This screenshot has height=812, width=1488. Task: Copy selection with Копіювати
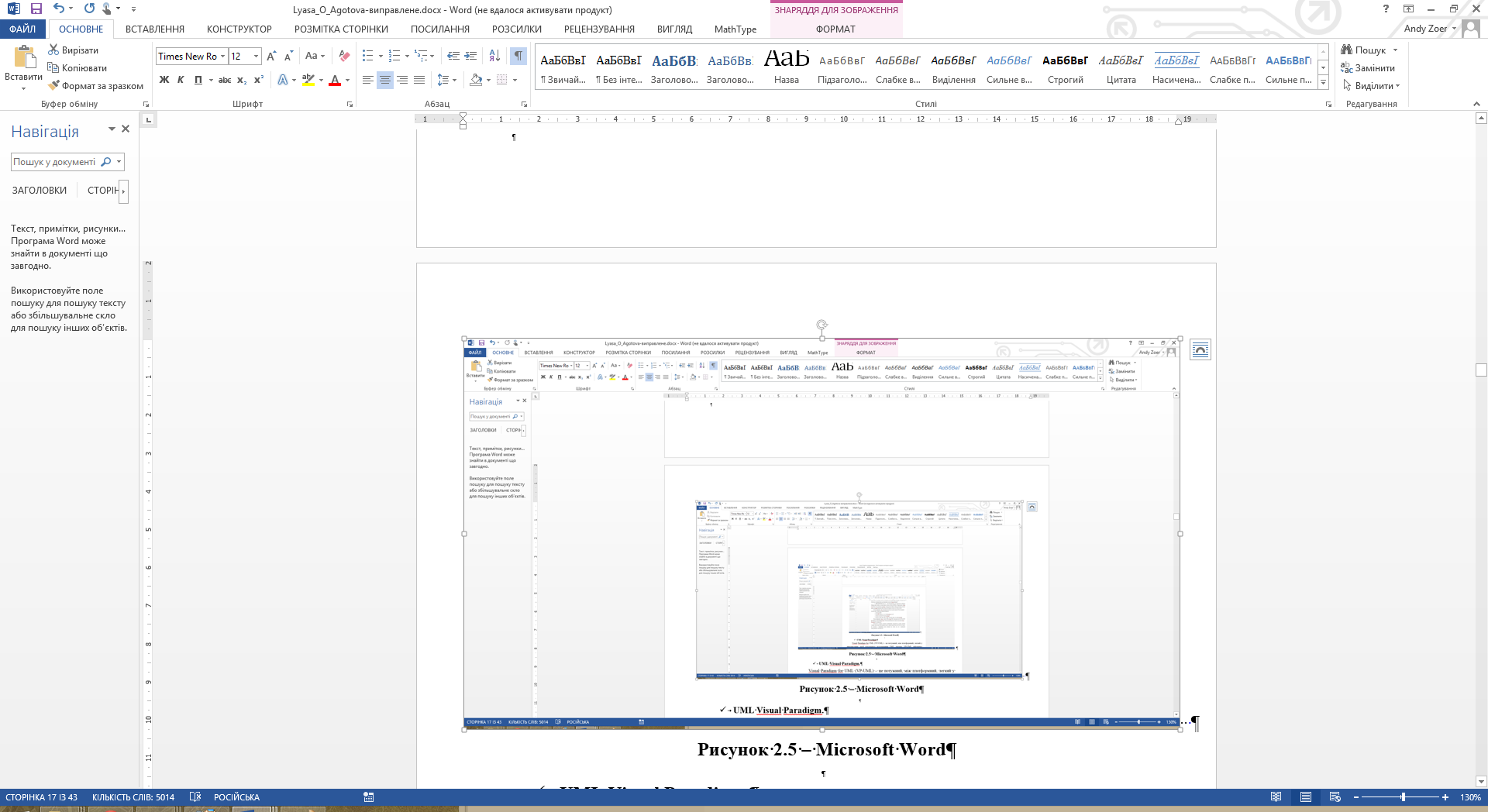(x=77, y=67)
